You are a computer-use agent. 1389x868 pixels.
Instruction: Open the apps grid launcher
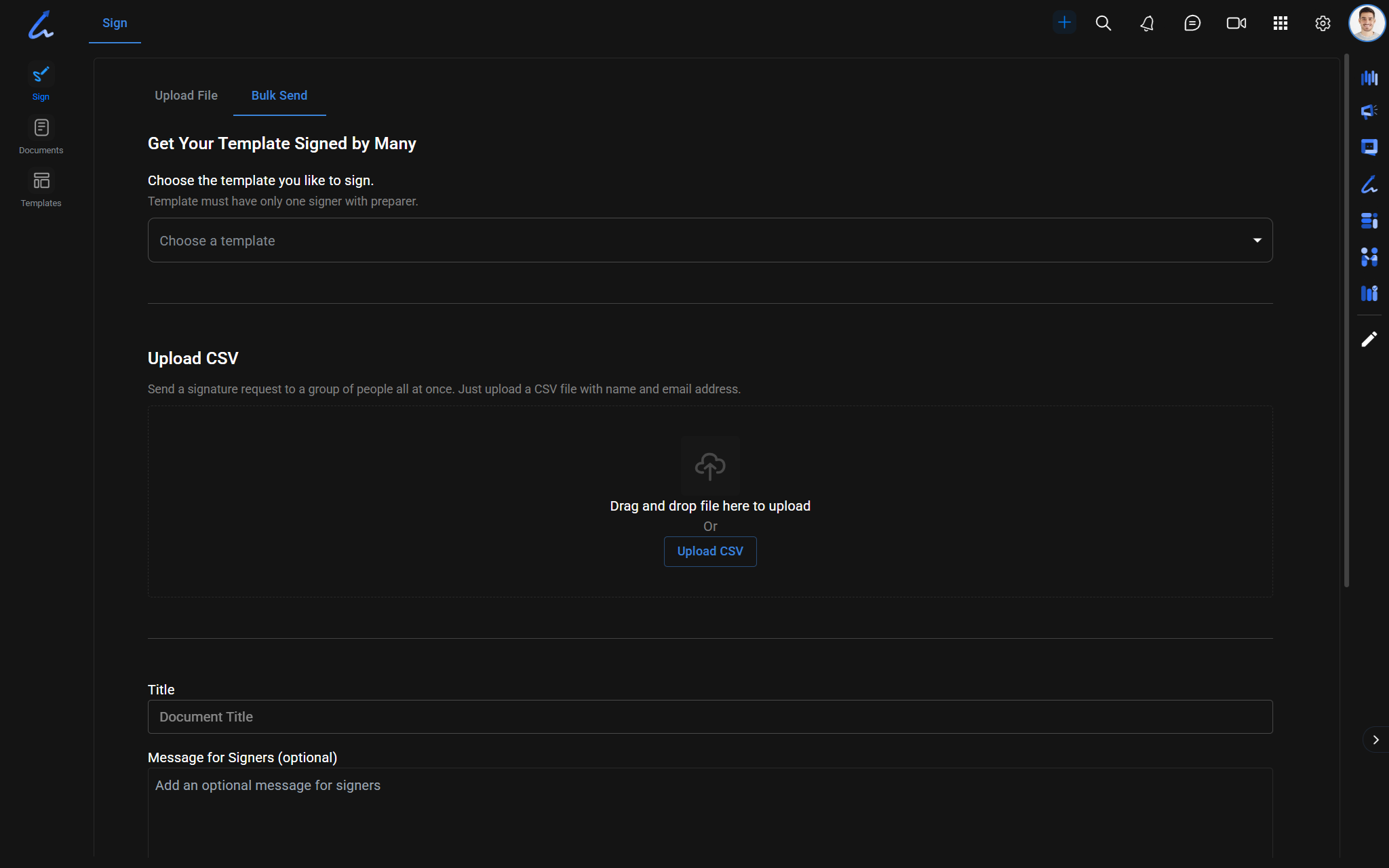pyautogui.click(x=1280, y=23)
